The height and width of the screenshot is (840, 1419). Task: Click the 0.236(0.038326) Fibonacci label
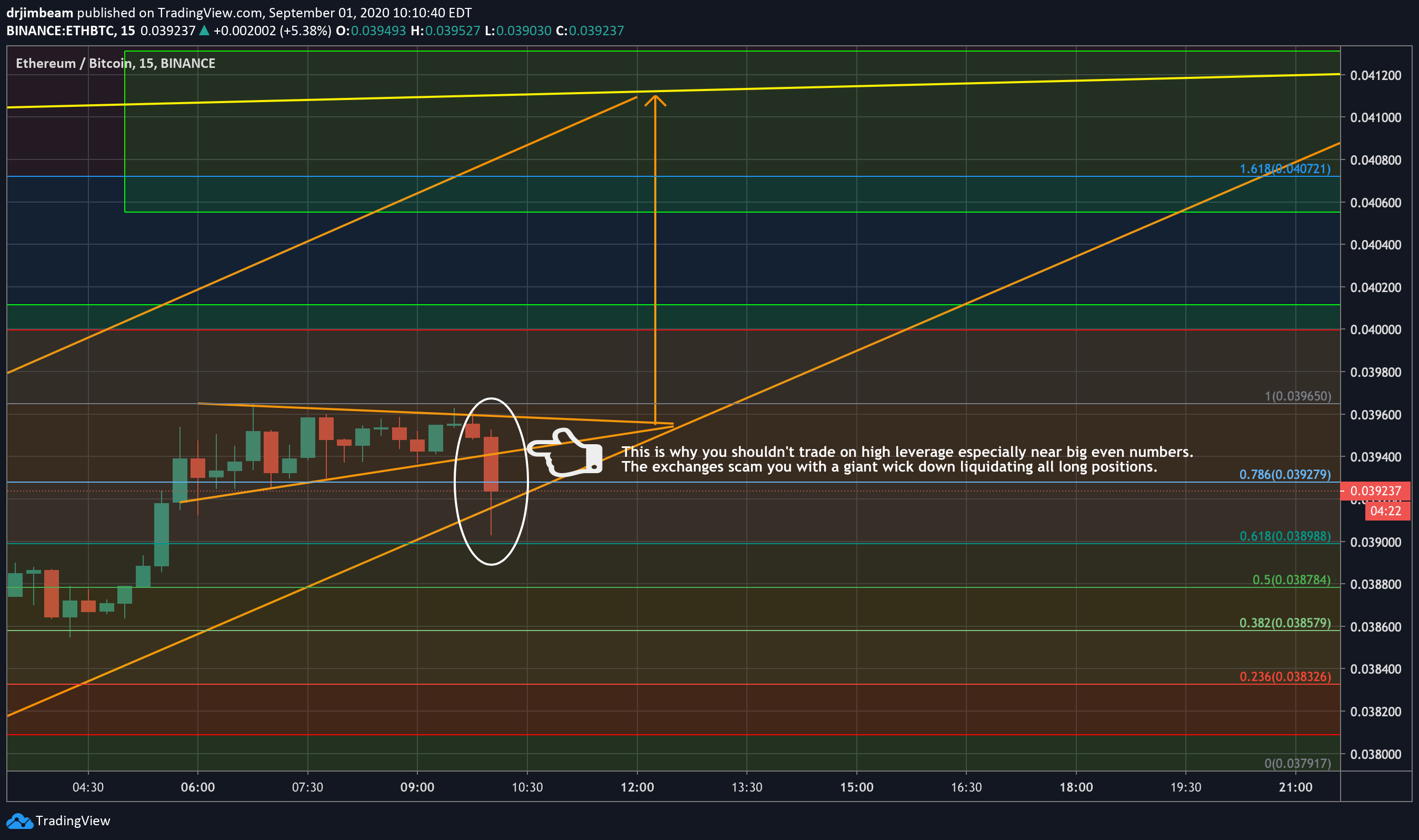(x=1285, y=676)
